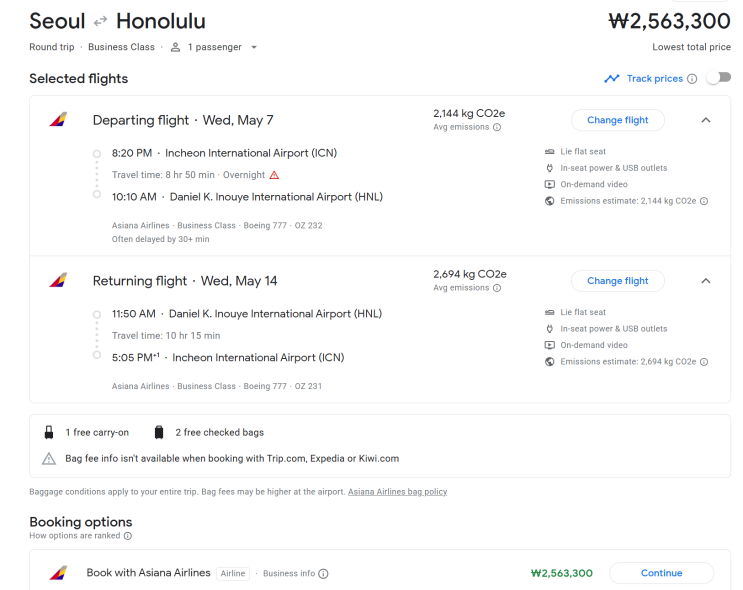
Task: Click the Business info icon
Action: (323, 574)
